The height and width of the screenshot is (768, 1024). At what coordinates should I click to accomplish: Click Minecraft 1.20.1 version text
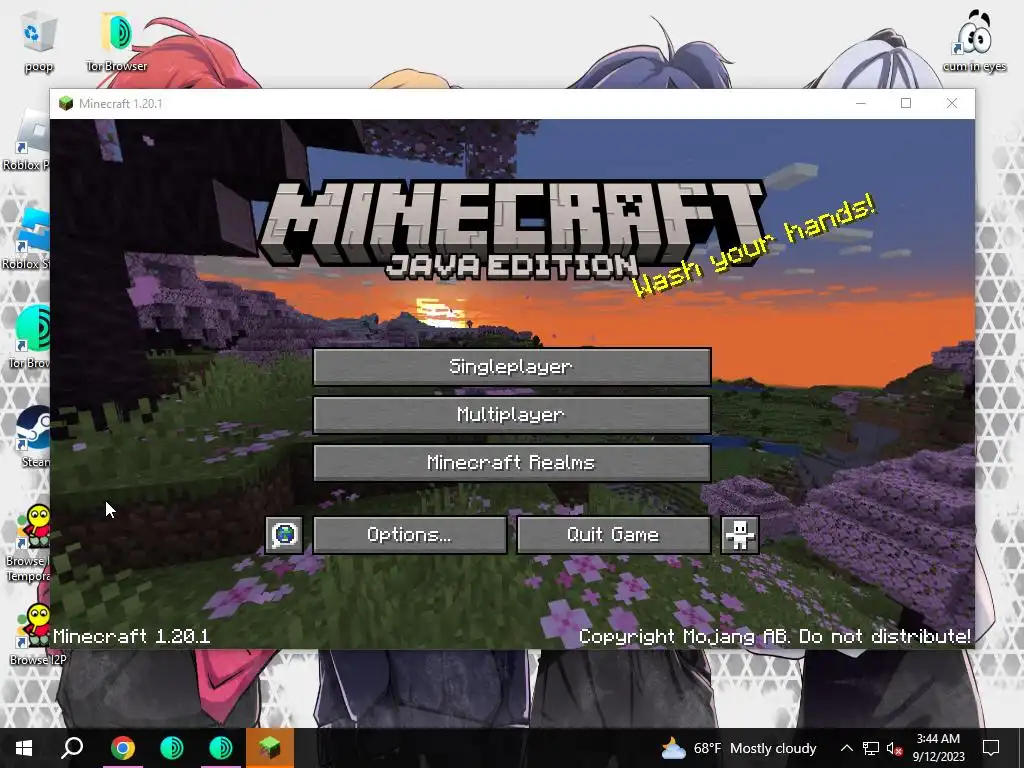pos(131,636)
